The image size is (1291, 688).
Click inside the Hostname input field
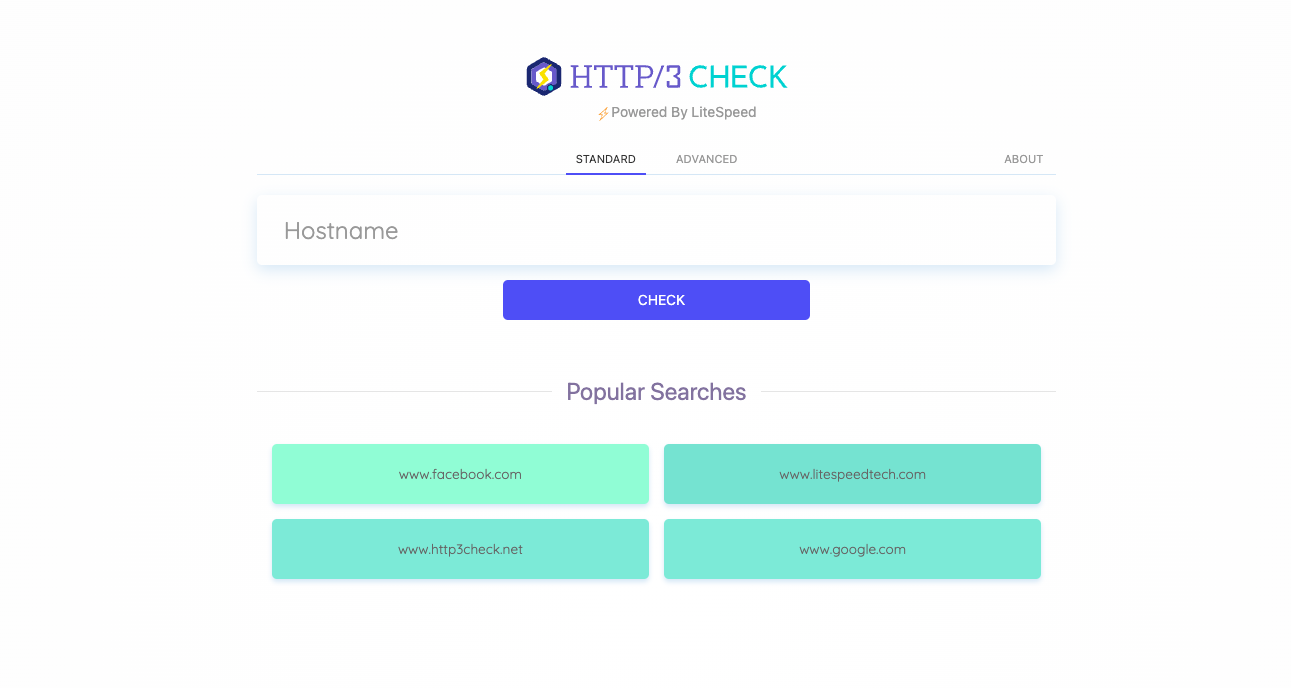pos(656,230)
